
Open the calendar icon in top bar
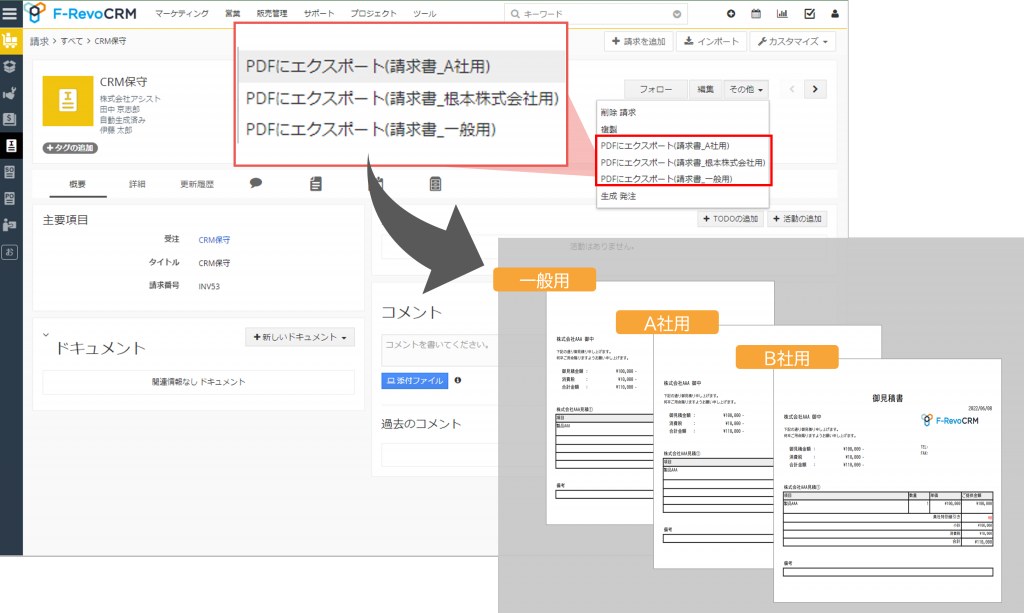click(x=756, y=14)
